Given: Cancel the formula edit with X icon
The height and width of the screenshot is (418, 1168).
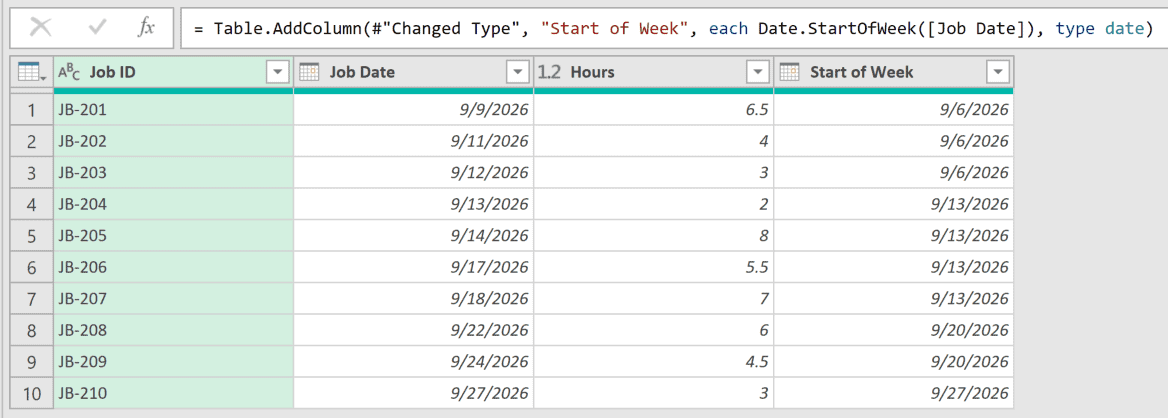Looking at the screenshot, I should [x=41, y=28].
